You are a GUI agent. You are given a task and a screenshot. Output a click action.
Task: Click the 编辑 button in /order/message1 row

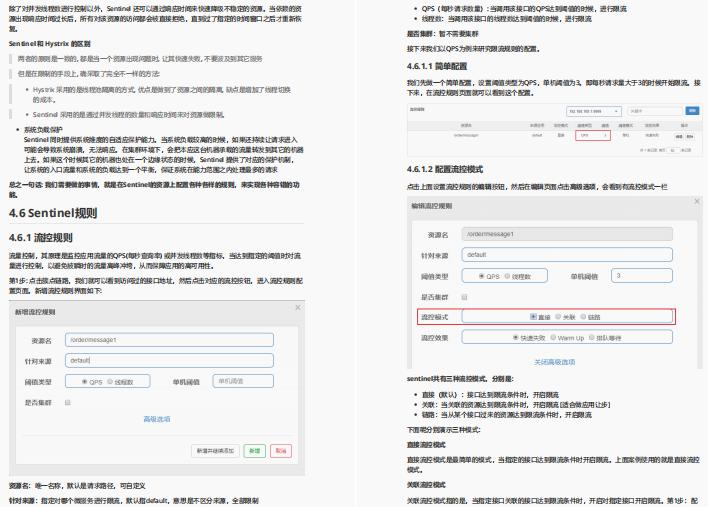679,136
